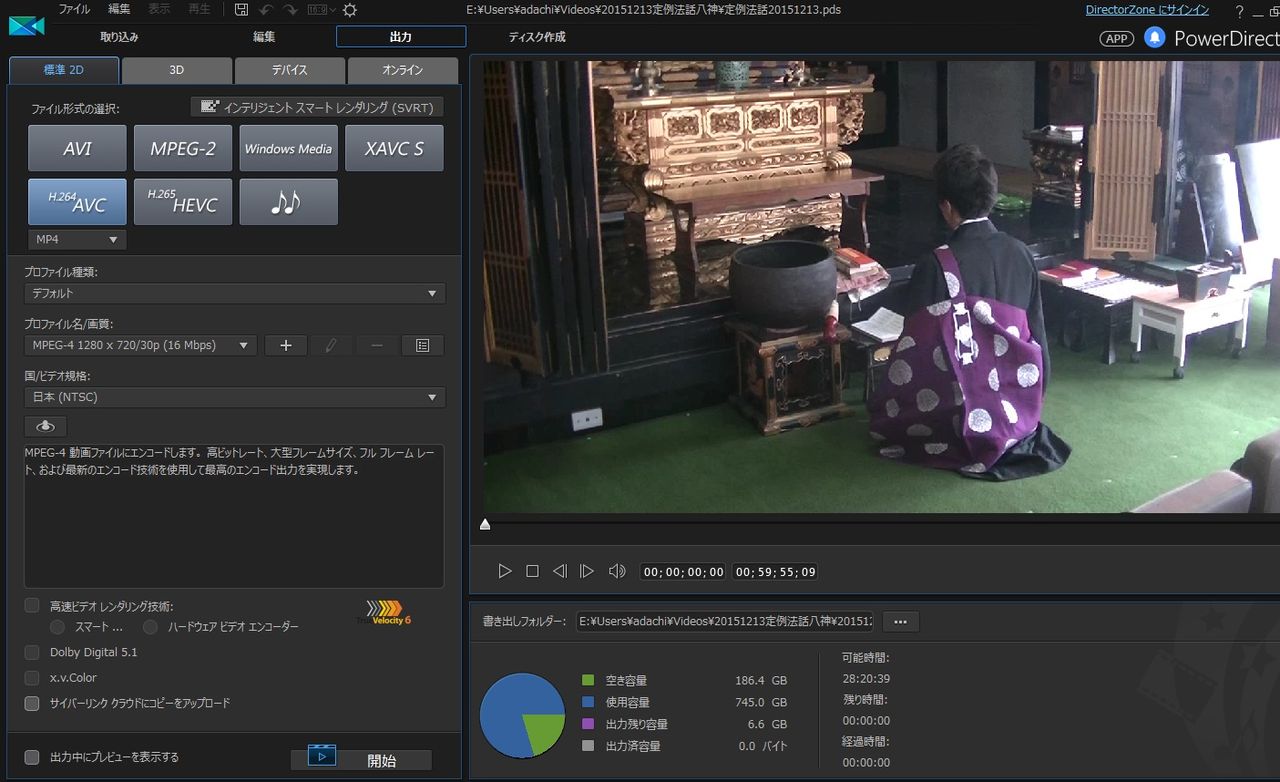Viewport: 1280px width, 782px height.
Task: Check 出力中にプレビューを表示する option
Action: [x=32, y=757]
